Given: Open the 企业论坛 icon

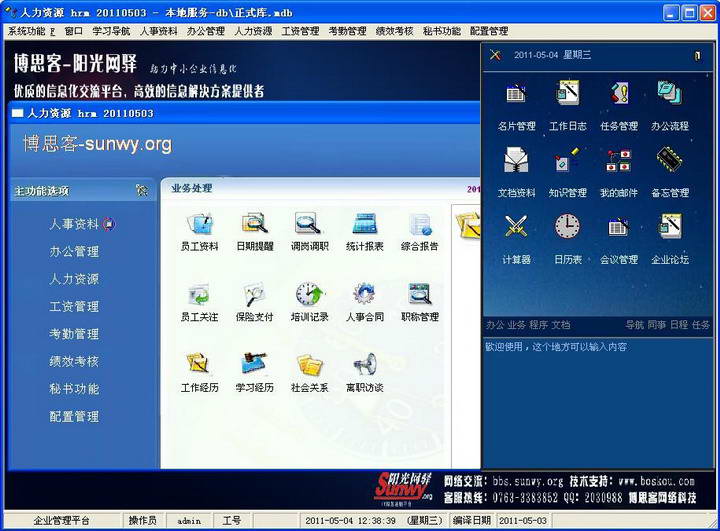Looking at the screenshot, I should pyautogui.click(x=670, y=227).
